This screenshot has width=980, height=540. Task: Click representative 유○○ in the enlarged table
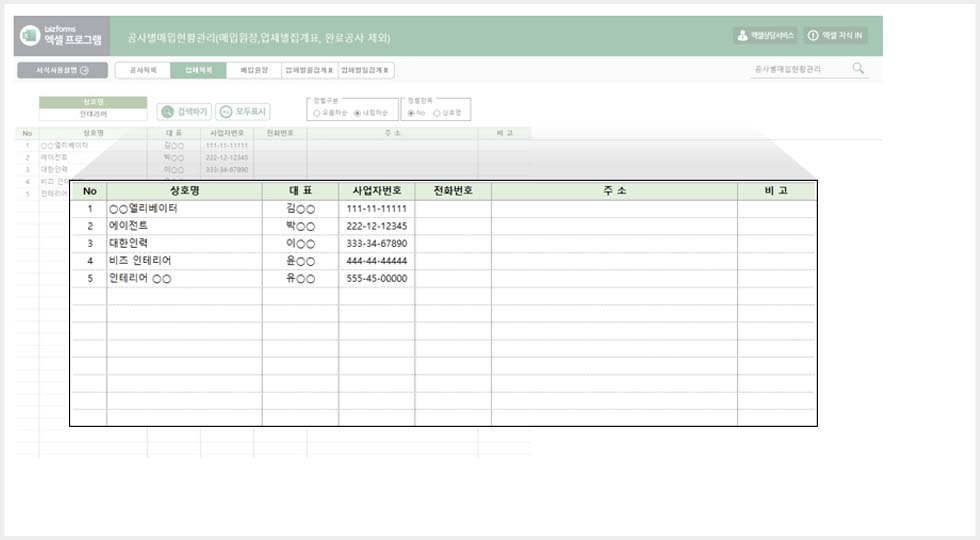pyautogui.click(x=301, y=279)
